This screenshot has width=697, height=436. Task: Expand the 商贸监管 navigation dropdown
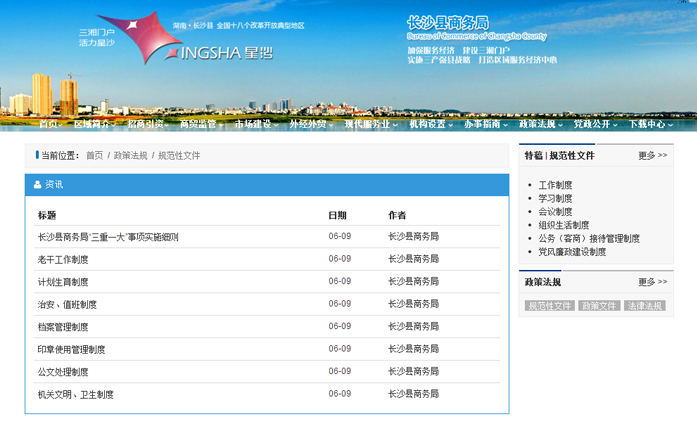[201, 124]
